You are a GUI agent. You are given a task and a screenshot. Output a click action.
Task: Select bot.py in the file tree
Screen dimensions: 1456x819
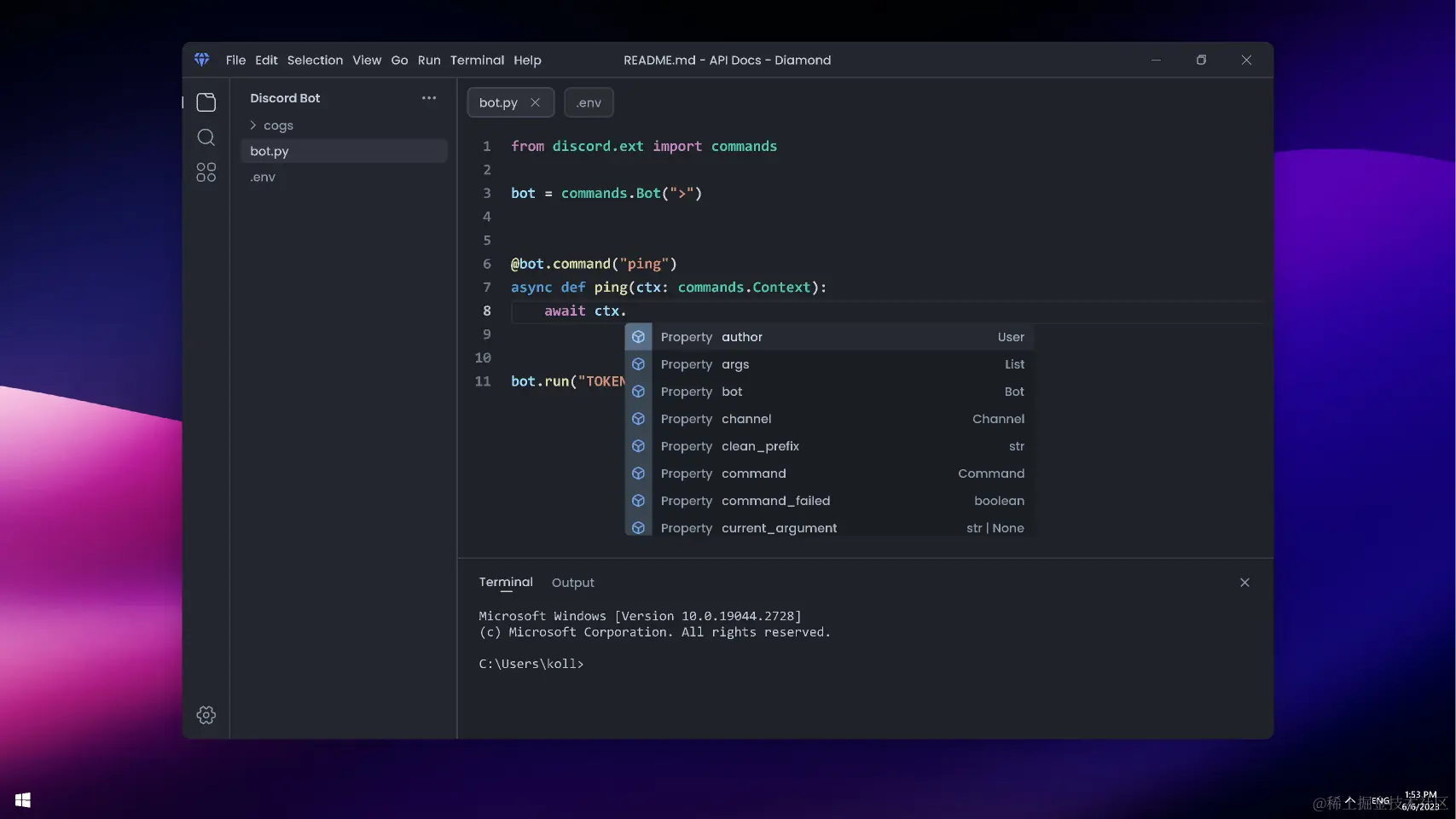point(345,151)
